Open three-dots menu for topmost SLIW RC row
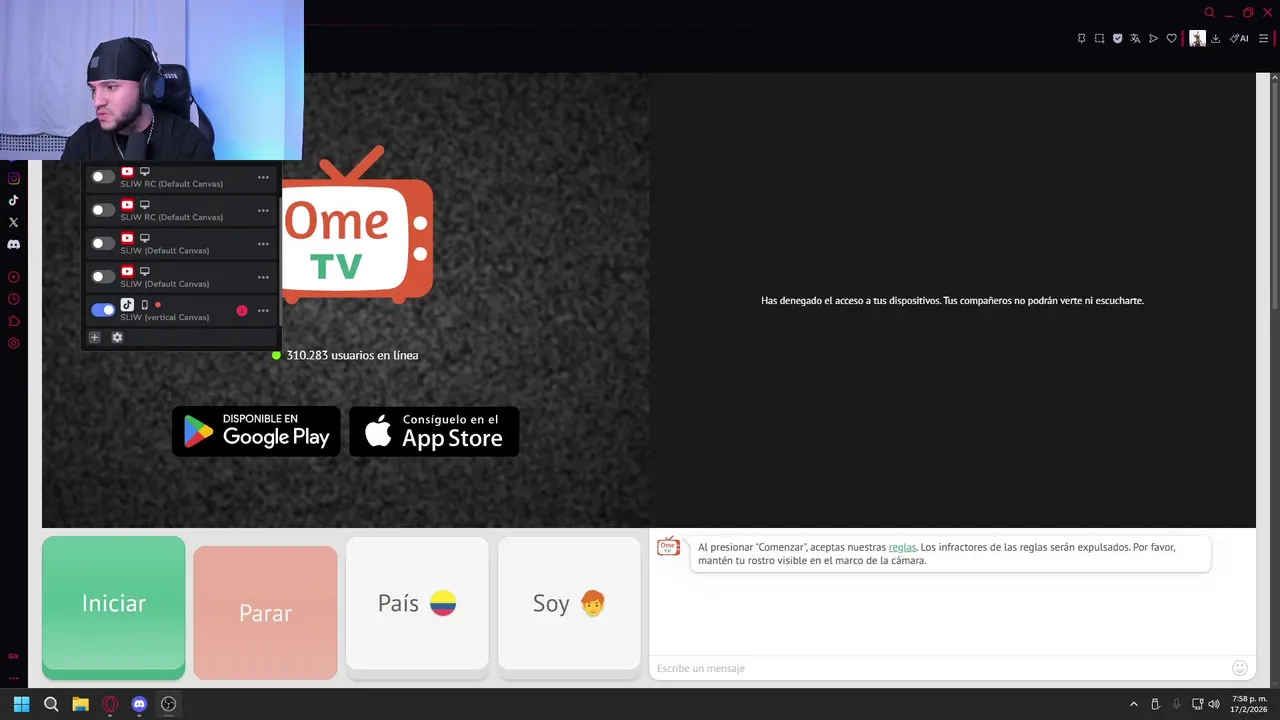The image size is (1280, 720). 263,177
